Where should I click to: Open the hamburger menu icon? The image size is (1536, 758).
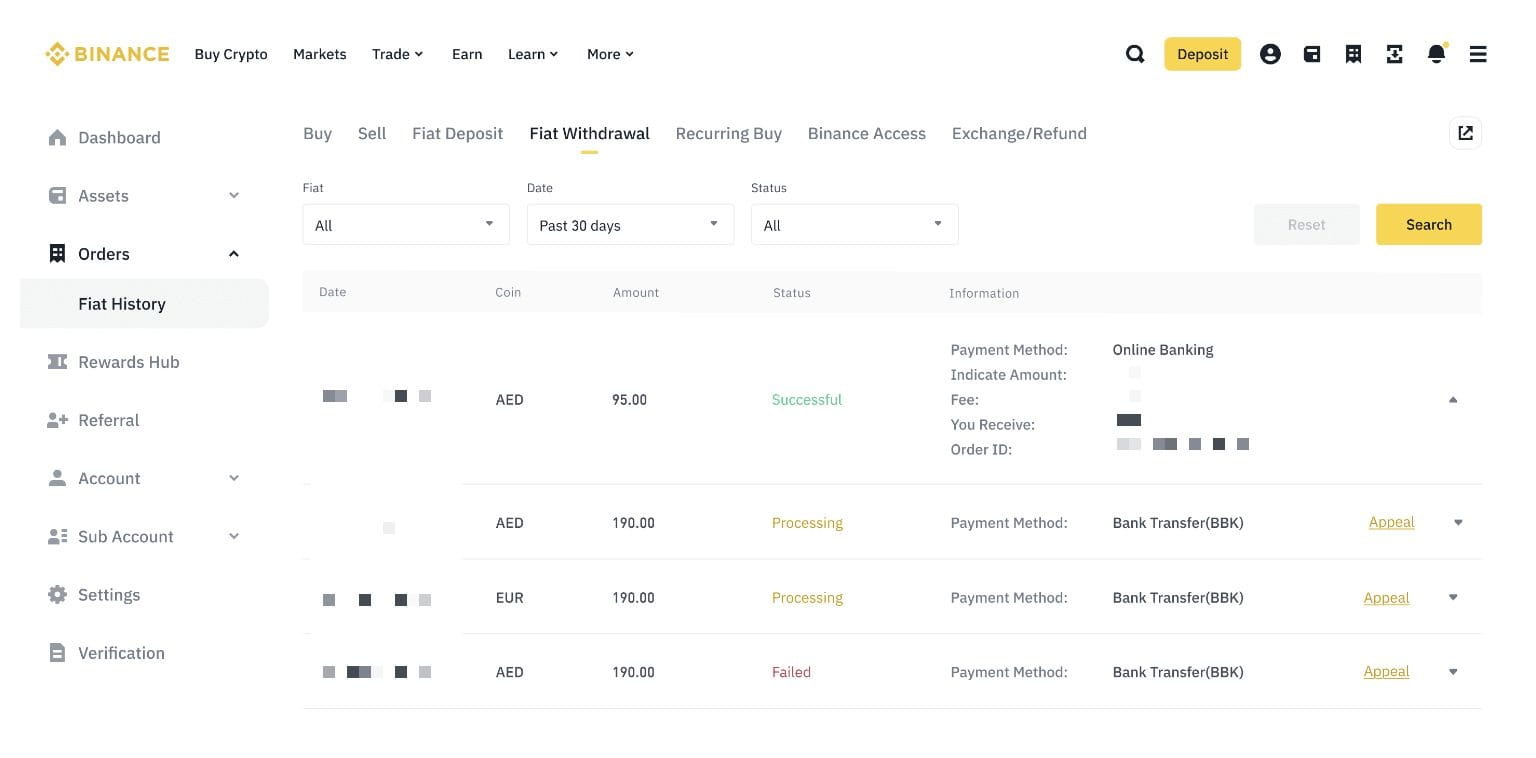(x=1478, y=54)
